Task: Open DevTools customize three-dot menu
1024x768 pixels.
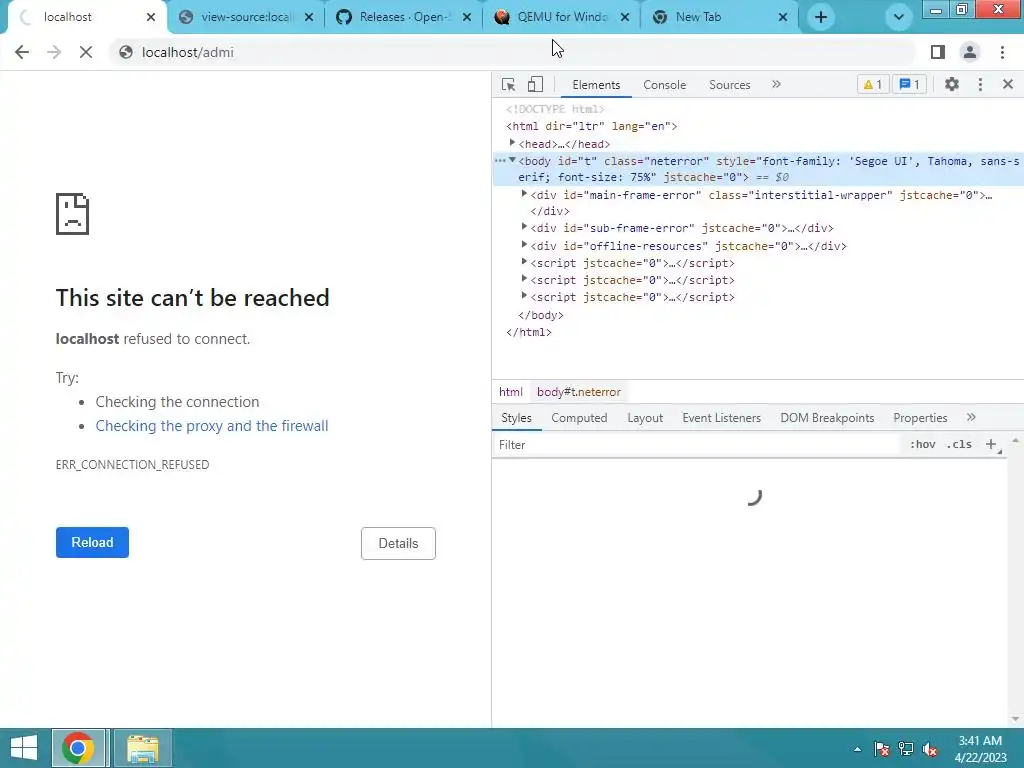Action: (980, 84)
